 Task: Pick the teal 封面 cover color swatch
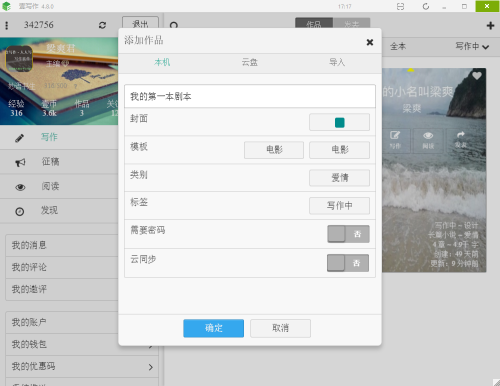click(339, 122)
